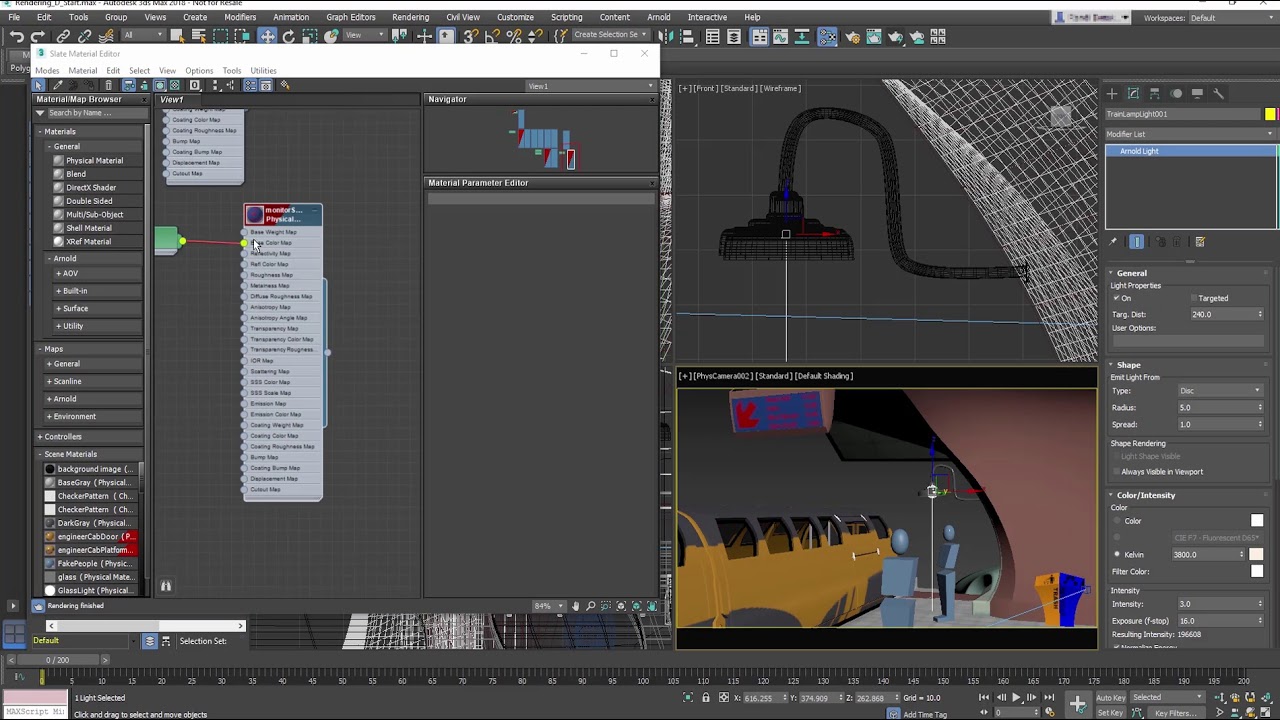This screenshot has height=720, width=1280.
Task: Click Zoom Extents in Slate view navigation
Action: click(x=620, y=606)
